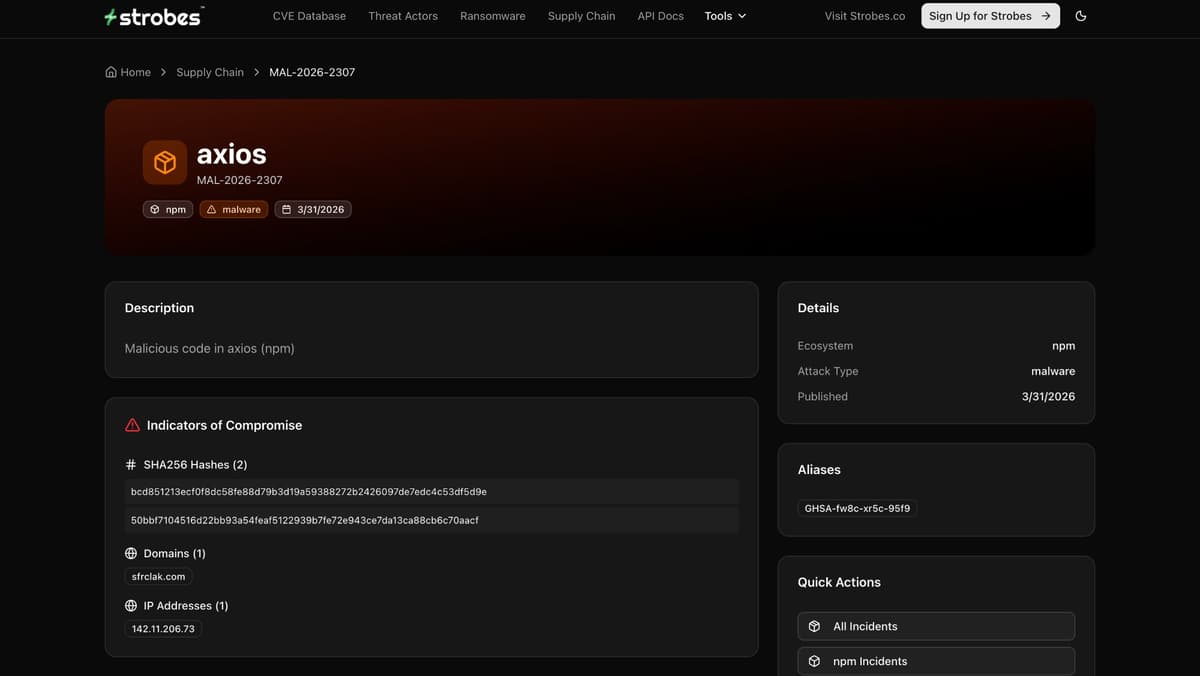
Task: Open Supply Chain breadcrumb link
Action: tap(210, 72)
